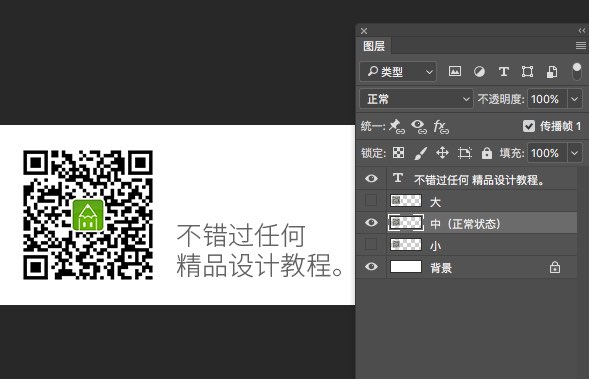Switch to the 图层 tab
The width and height of the screenshot is (589, 379).
coord(374,46)
